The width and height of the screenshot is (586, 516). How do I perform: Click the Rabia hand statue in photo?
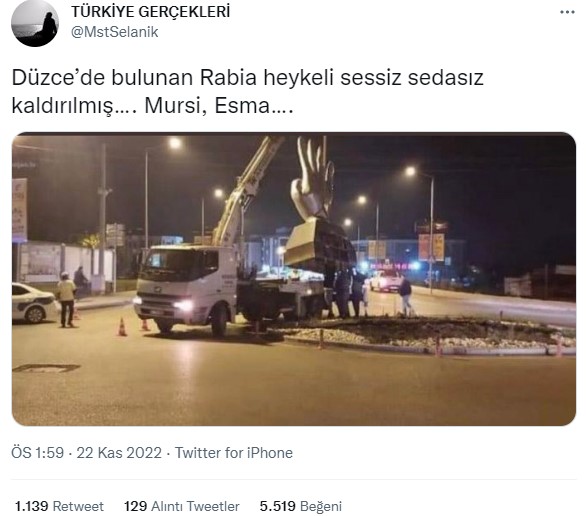click(312, 179)
